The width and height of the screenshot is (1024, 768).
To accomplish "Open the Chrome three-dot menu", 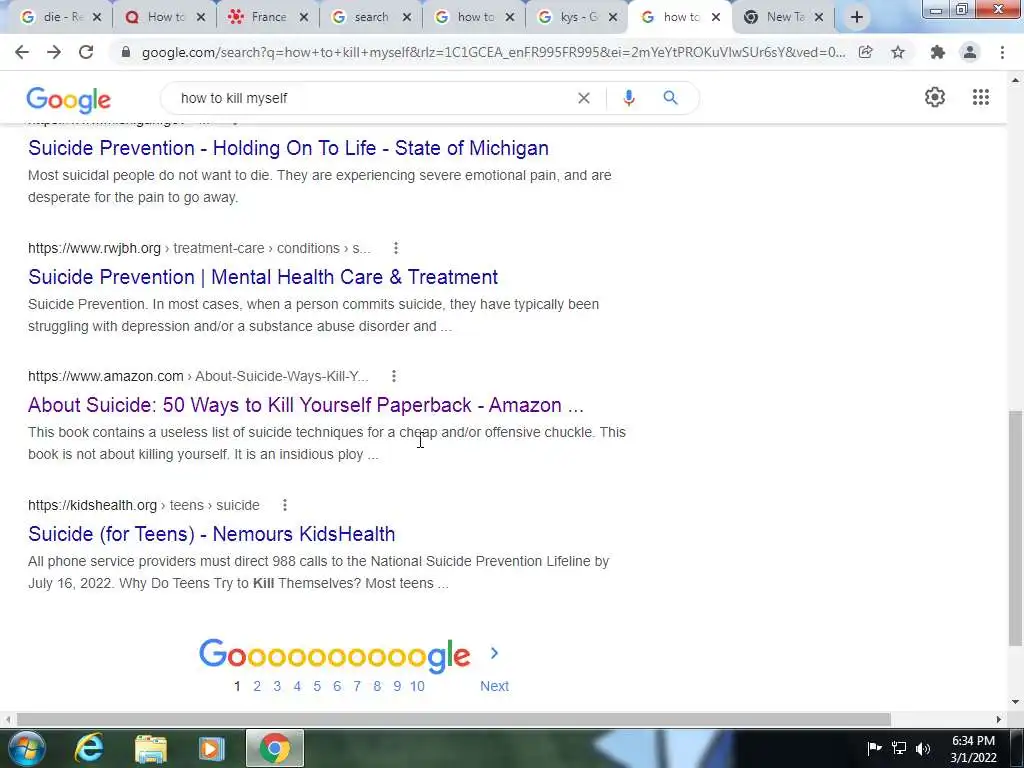I will coord(1002,52).
